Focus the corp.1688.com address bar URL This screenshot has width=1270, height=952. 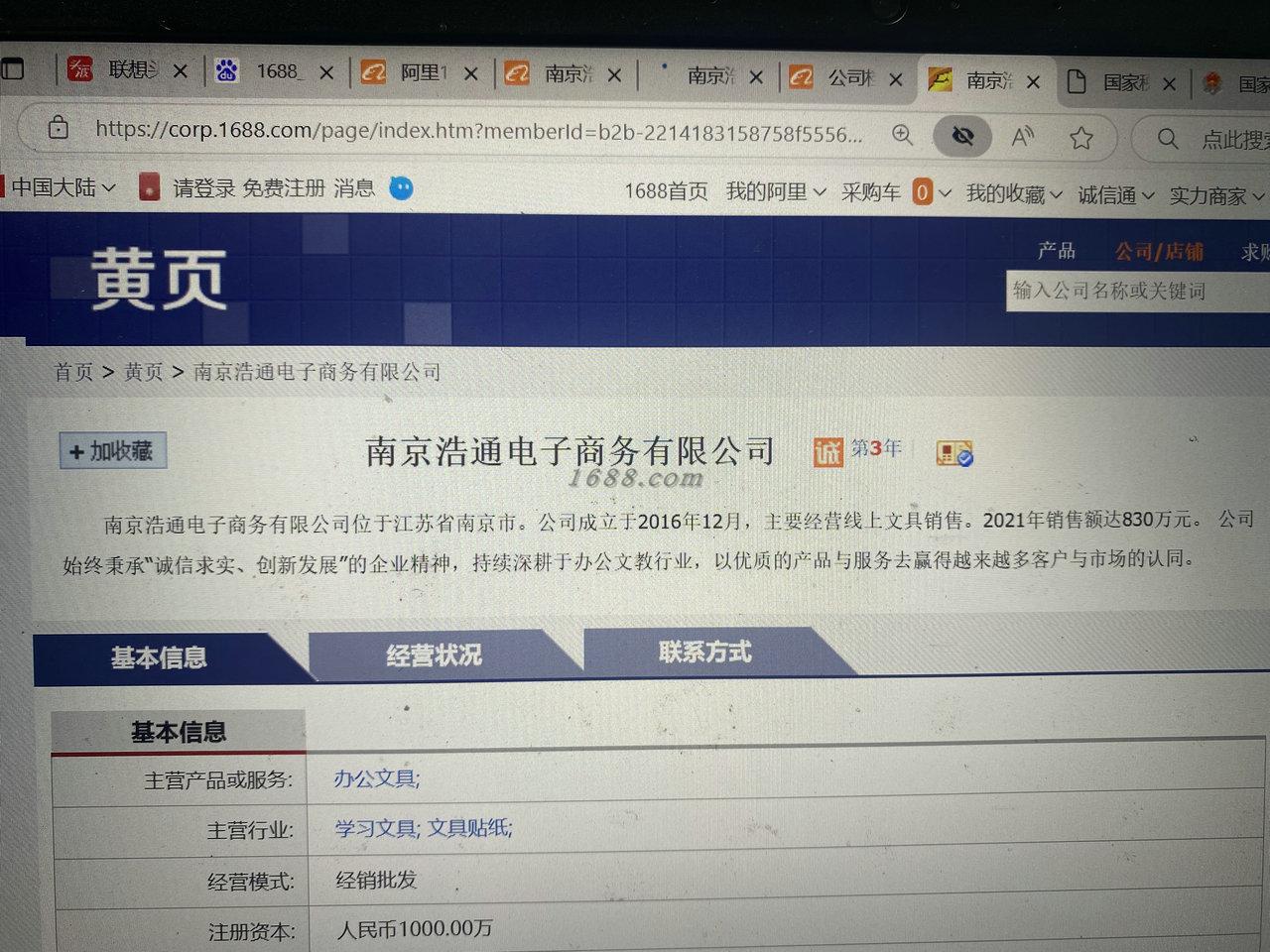pos(478,131)
